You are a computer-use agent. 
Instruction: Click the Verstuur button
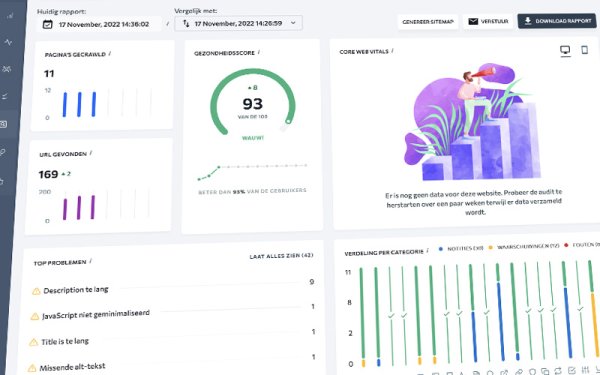(x=488, y=21)
